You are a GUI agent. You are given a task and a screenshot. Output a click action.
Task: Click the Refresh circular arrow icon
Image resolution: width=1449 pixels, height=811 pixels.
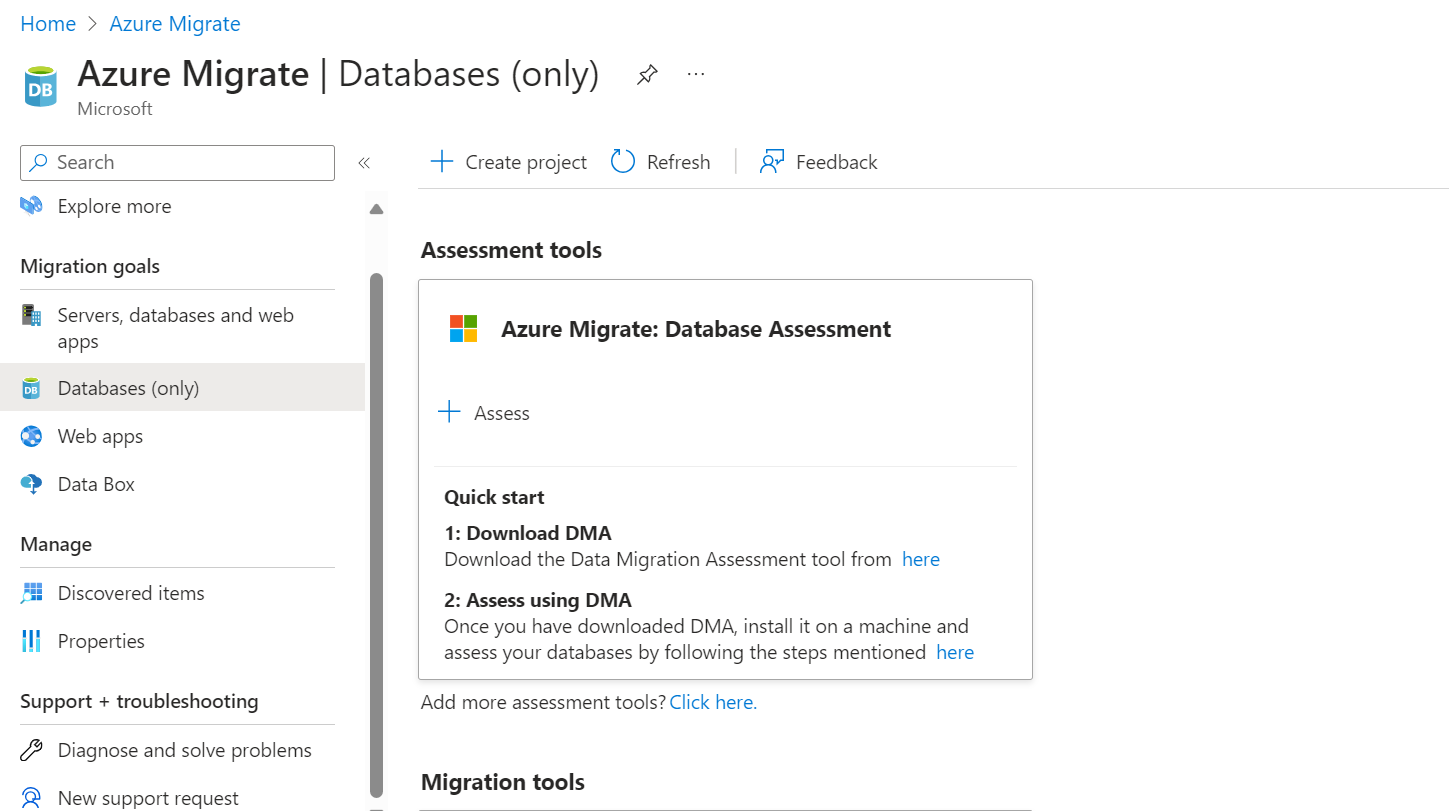(x=623, y=162)
